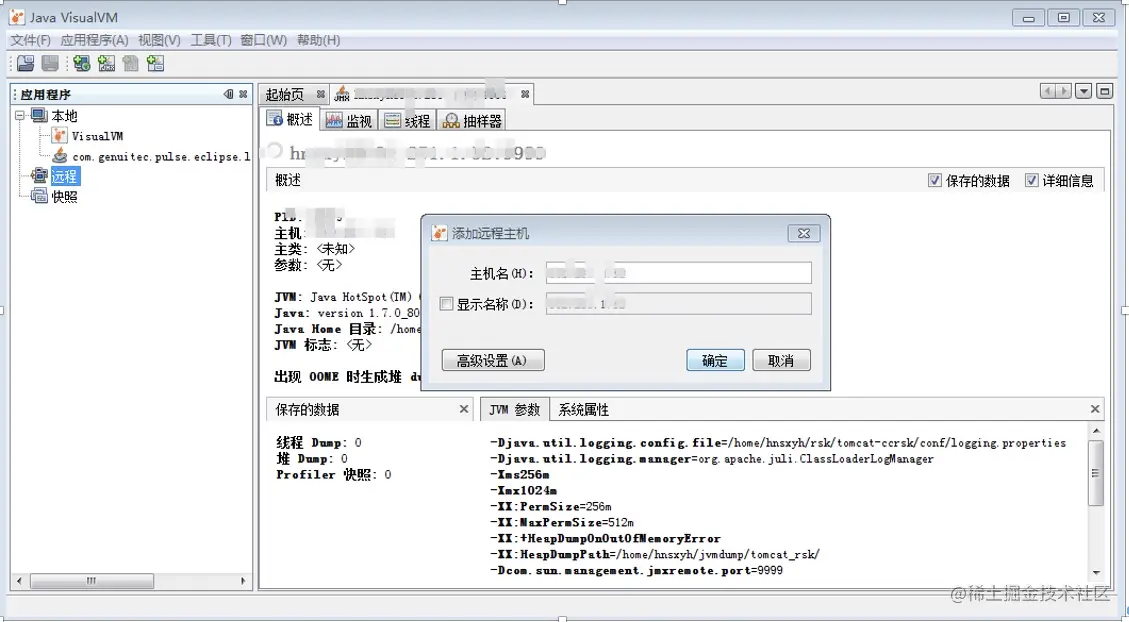
Task: Minimize the 应用程序 side panel
Action: pyautogui.click(x=229, y=94)
